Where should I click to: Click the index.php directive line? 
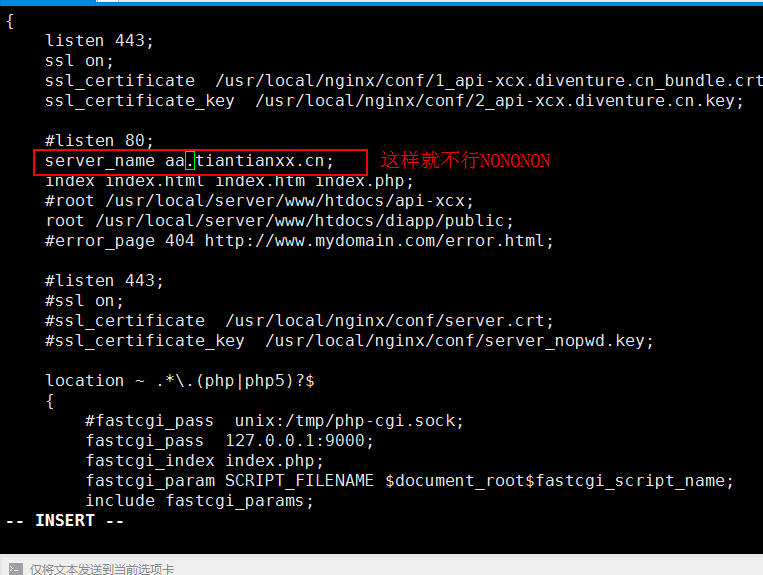(x=229, y=181)
